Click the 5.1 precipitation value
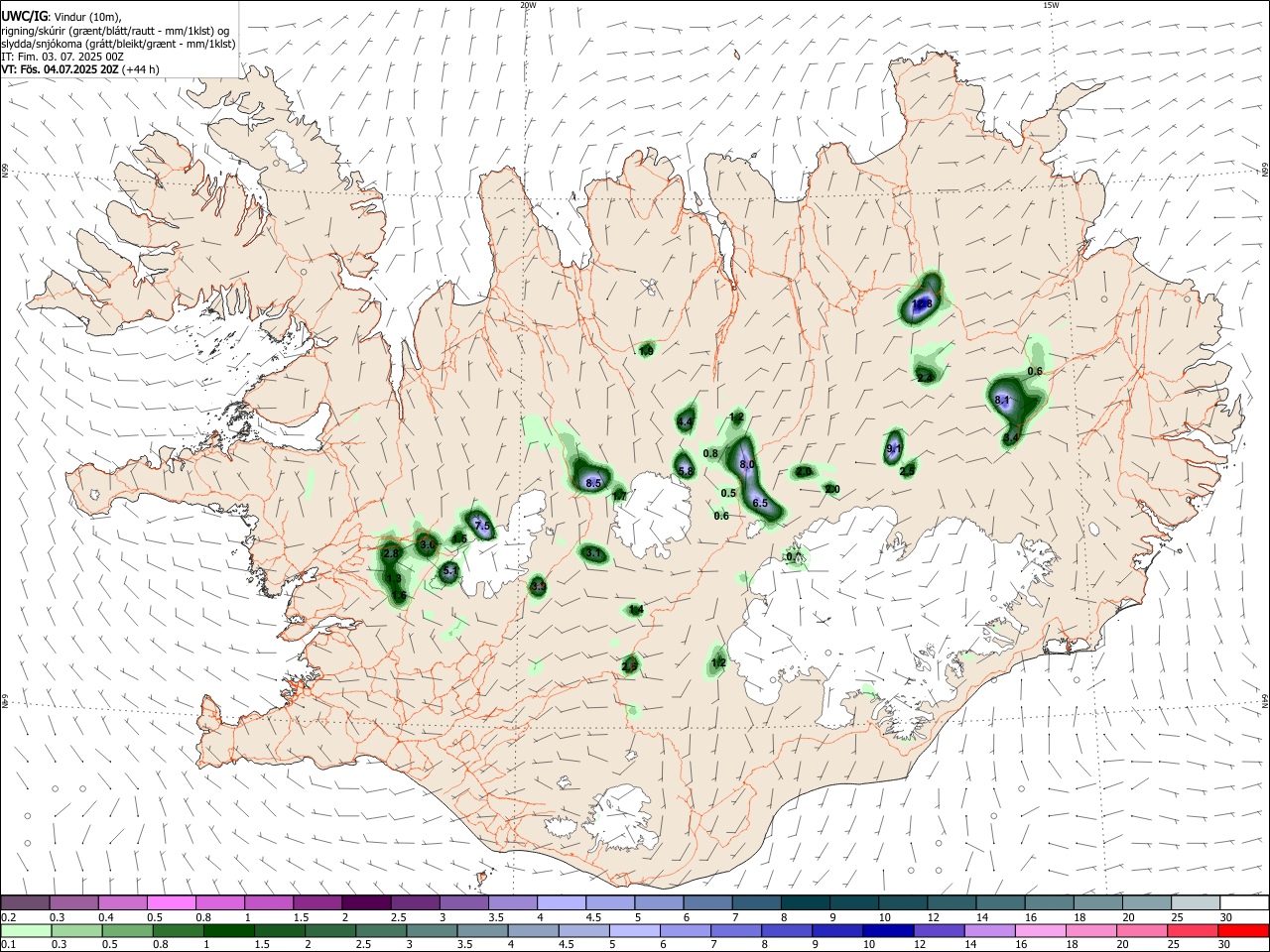Screen dimensions: 1270x952 click(x=449, y=571)
